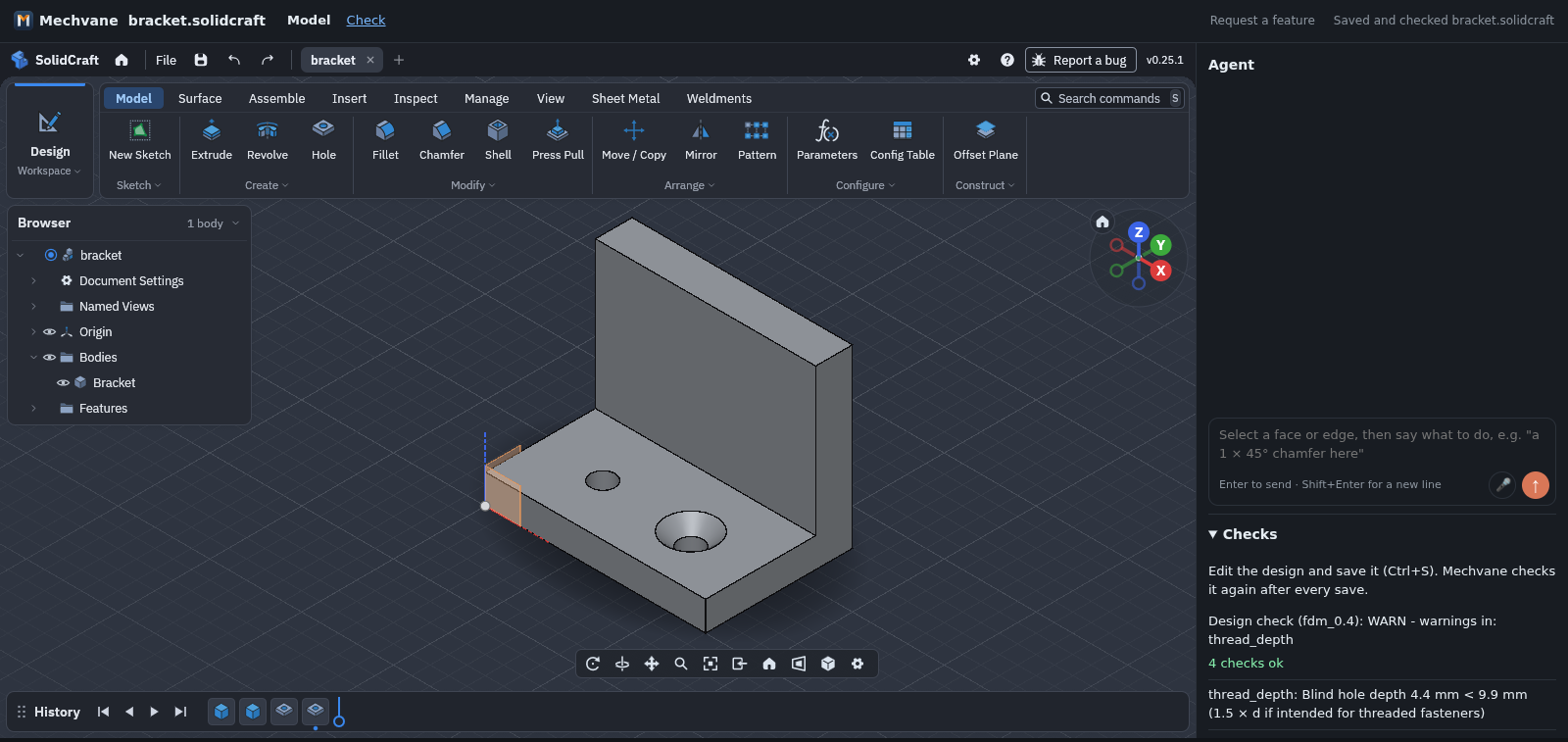1568x742 pixels.
Task: Collapse the Checks section
Action: [1243, 534]
